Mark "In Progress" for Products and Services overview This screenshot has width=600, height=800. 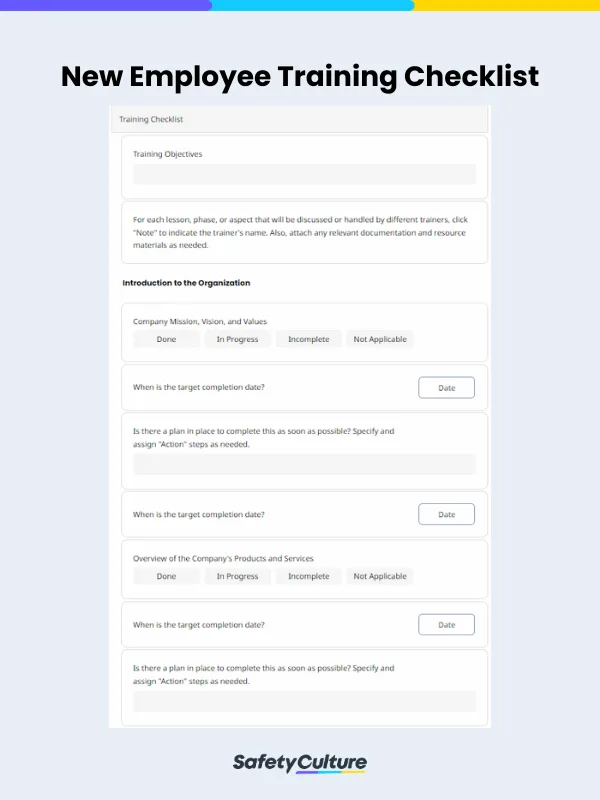pyautogui.click(x=238, y=576)
